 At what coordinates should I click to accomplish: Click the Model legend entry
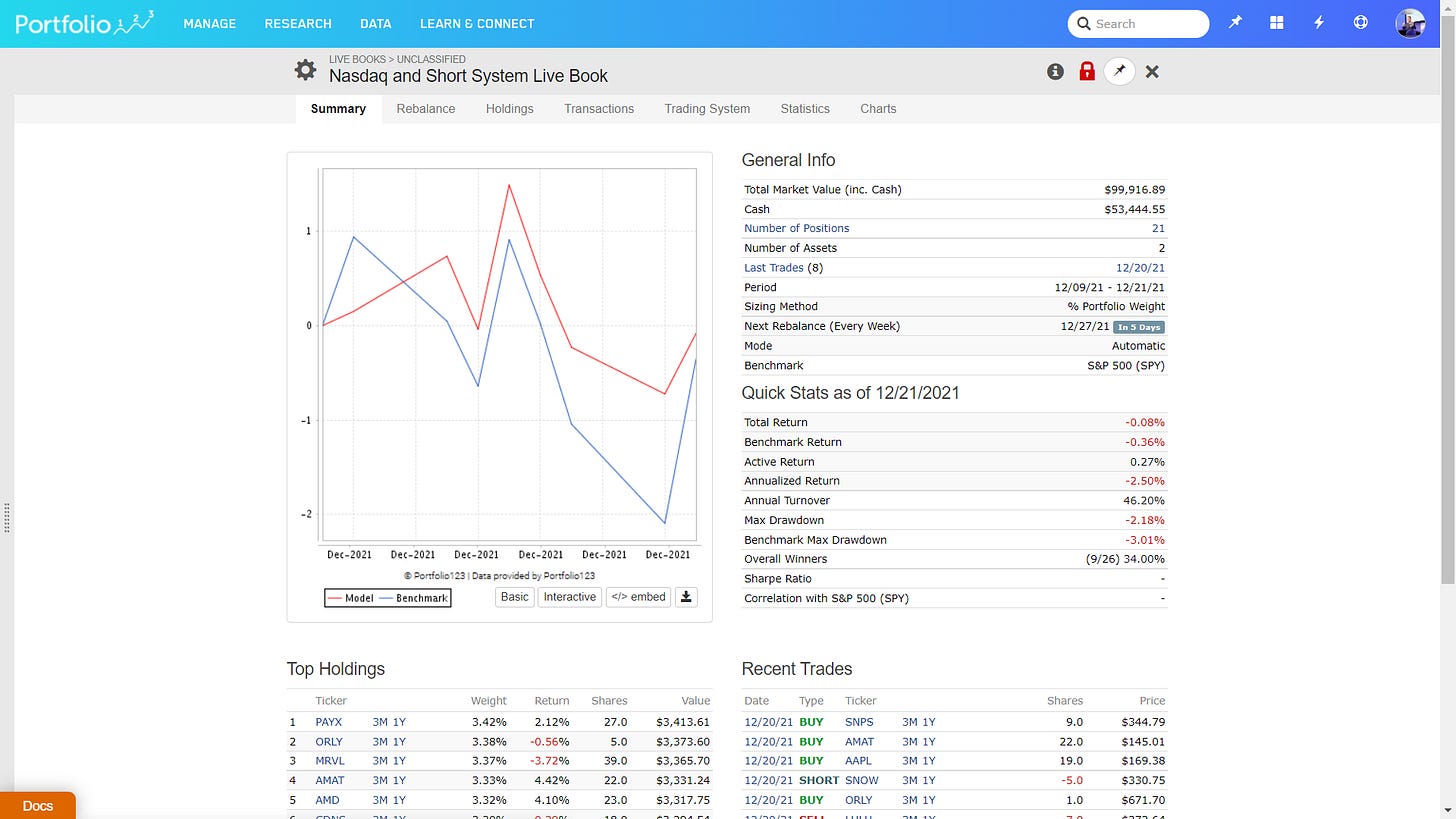point(350,598)
